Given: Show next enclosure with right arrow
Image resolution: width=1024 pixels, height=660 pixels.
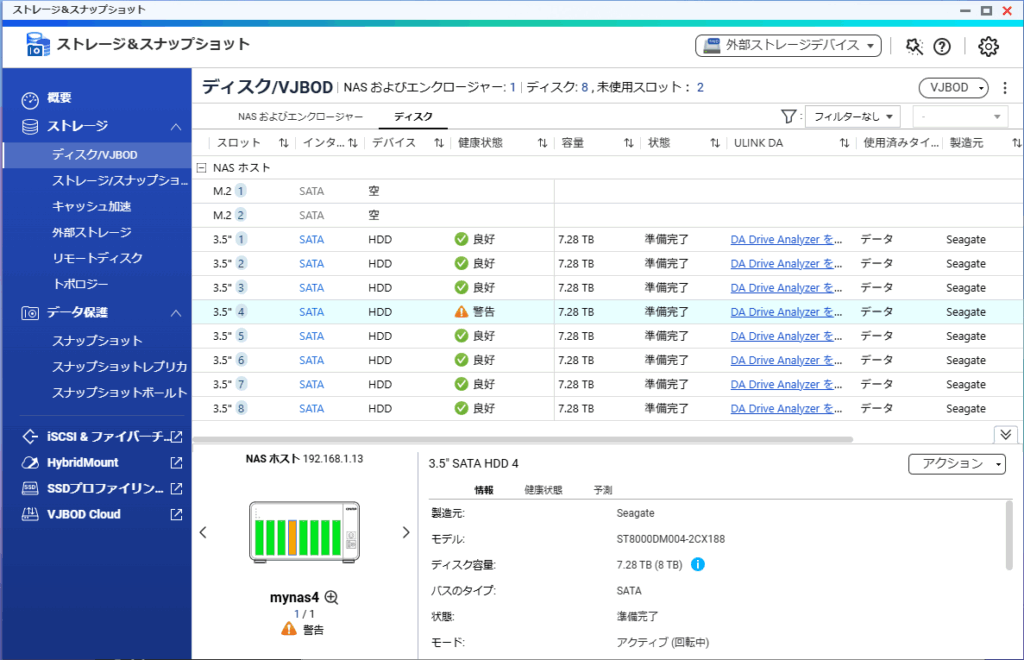Looking at the screenshot, I should click(x=406, y=532).
